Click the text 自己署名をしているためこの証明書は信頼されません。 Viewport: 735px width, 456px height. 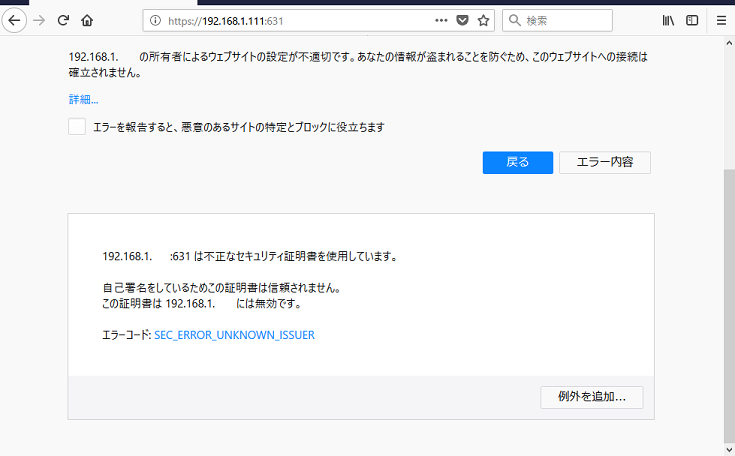pos(222,288)
